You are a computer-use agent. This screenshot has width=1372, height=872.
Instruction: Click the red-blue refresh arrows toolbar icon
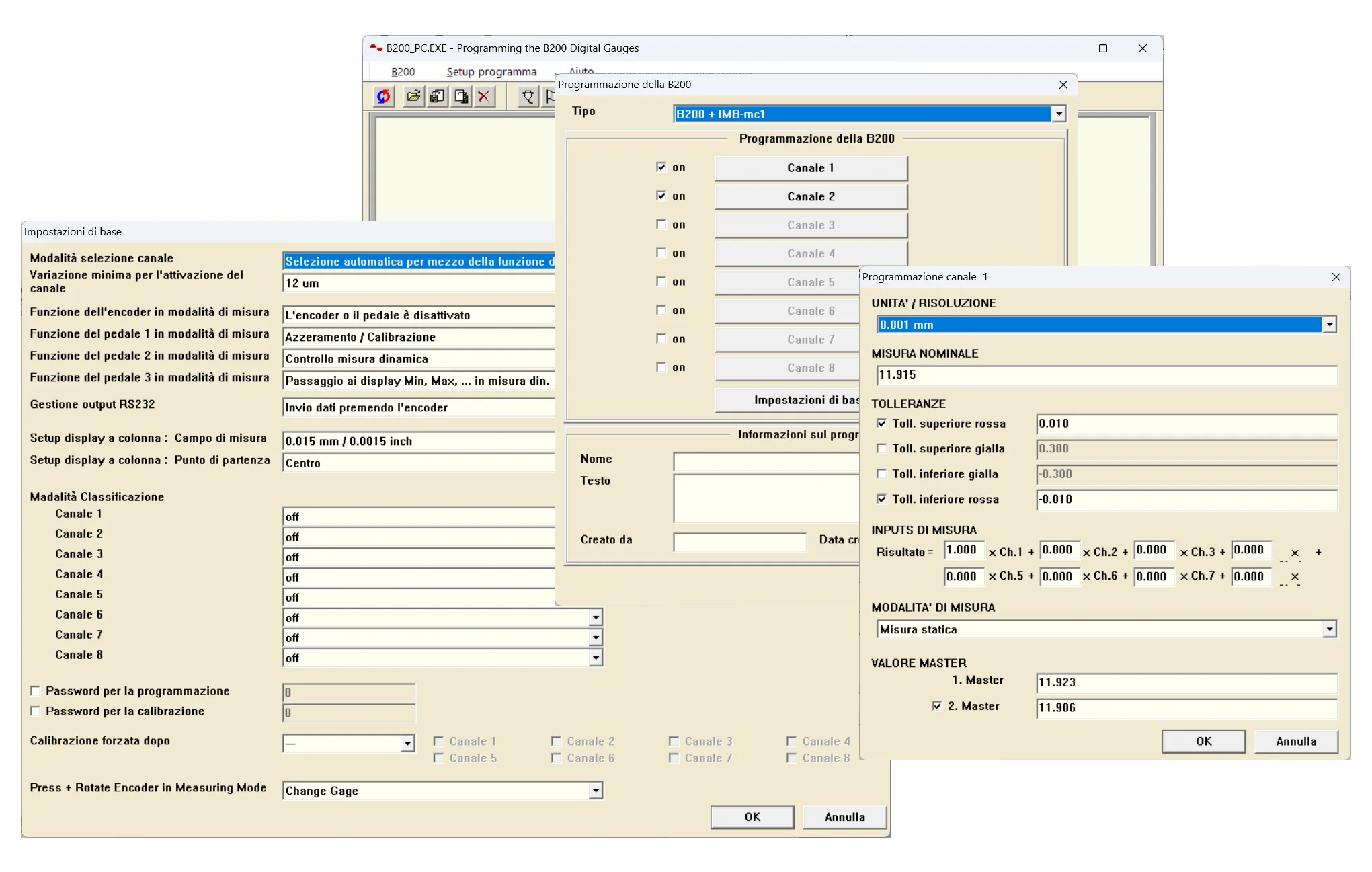click(x=383, y=96)
